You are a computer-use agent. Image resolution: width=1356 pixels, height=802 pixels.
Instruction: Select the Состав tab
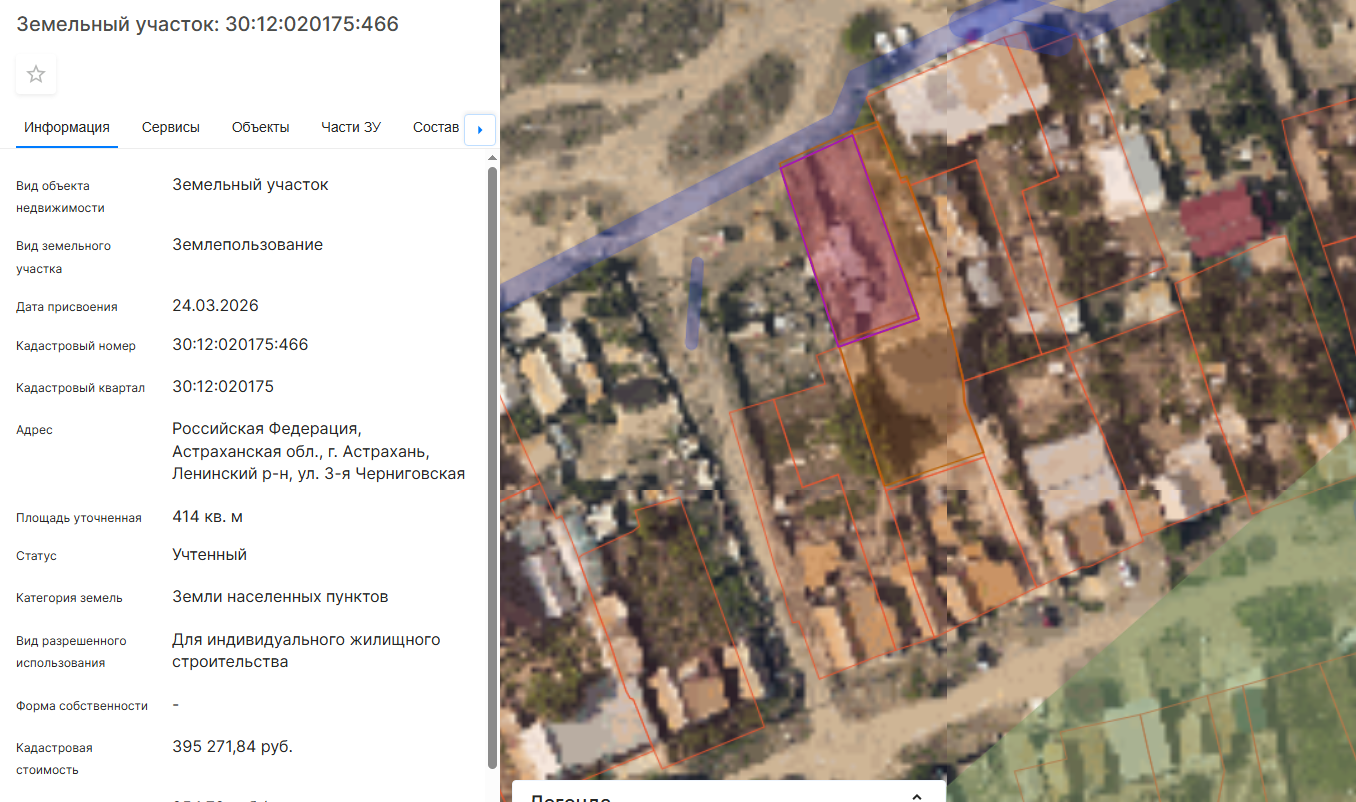coord(436,127)
